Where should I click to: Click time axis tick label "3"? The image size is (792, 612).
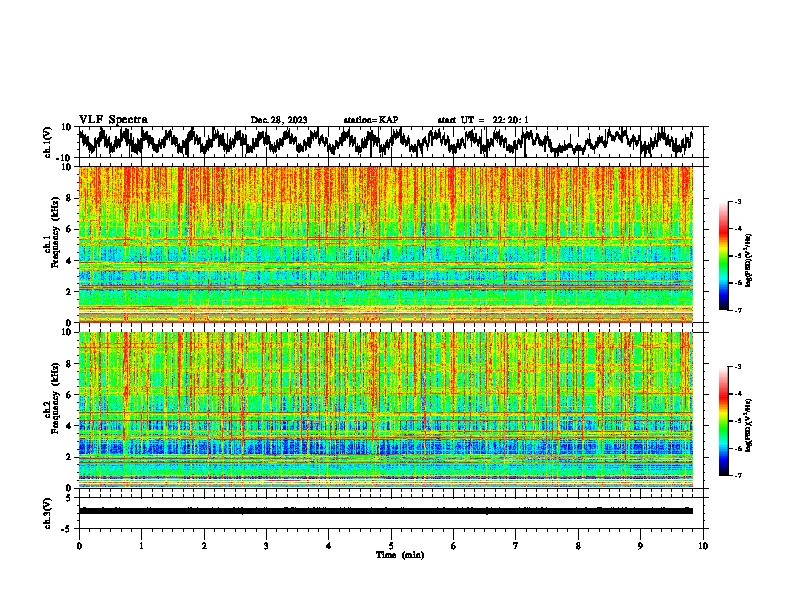[x=266, y=546]
